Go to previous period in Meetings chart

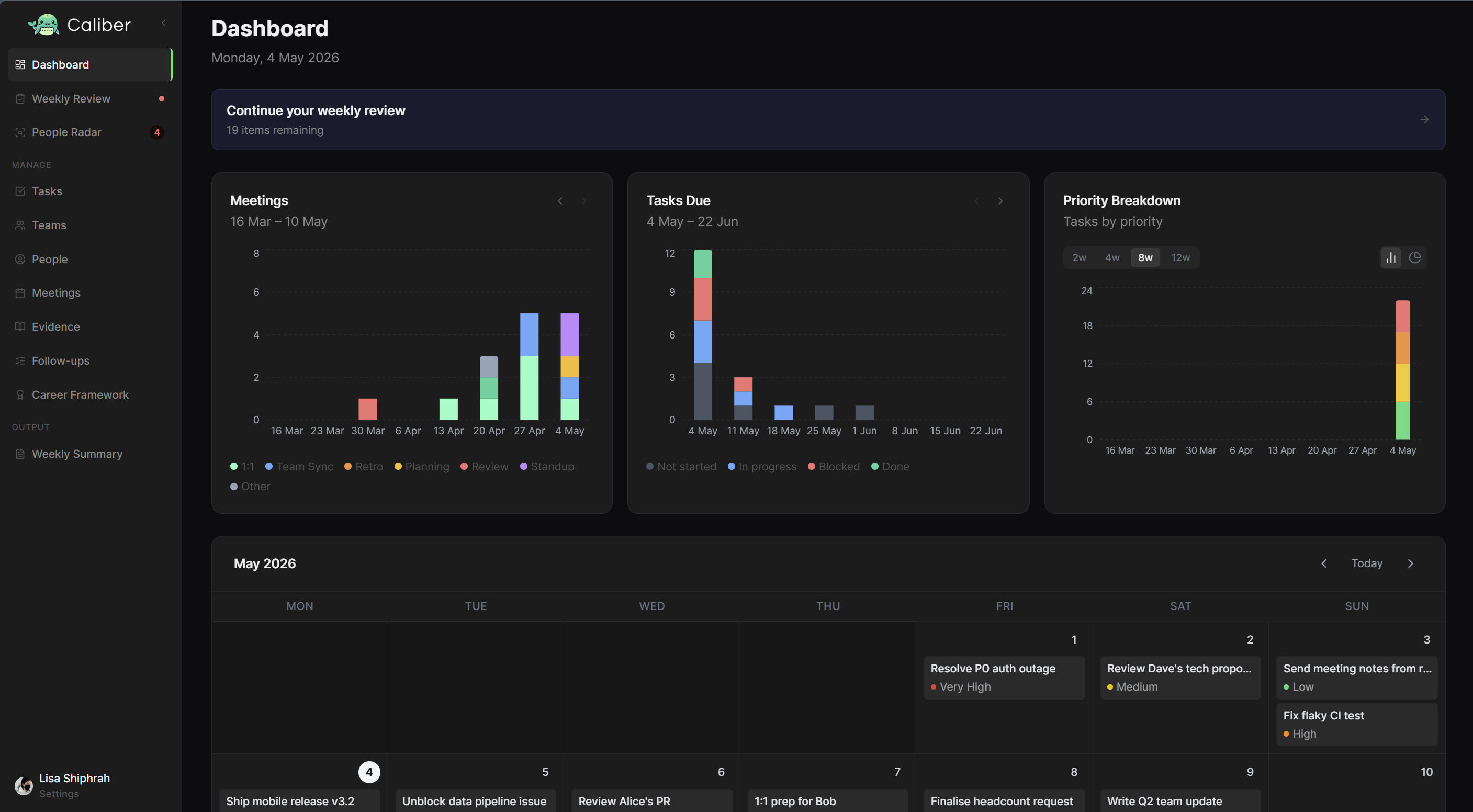tap(560, 201)
